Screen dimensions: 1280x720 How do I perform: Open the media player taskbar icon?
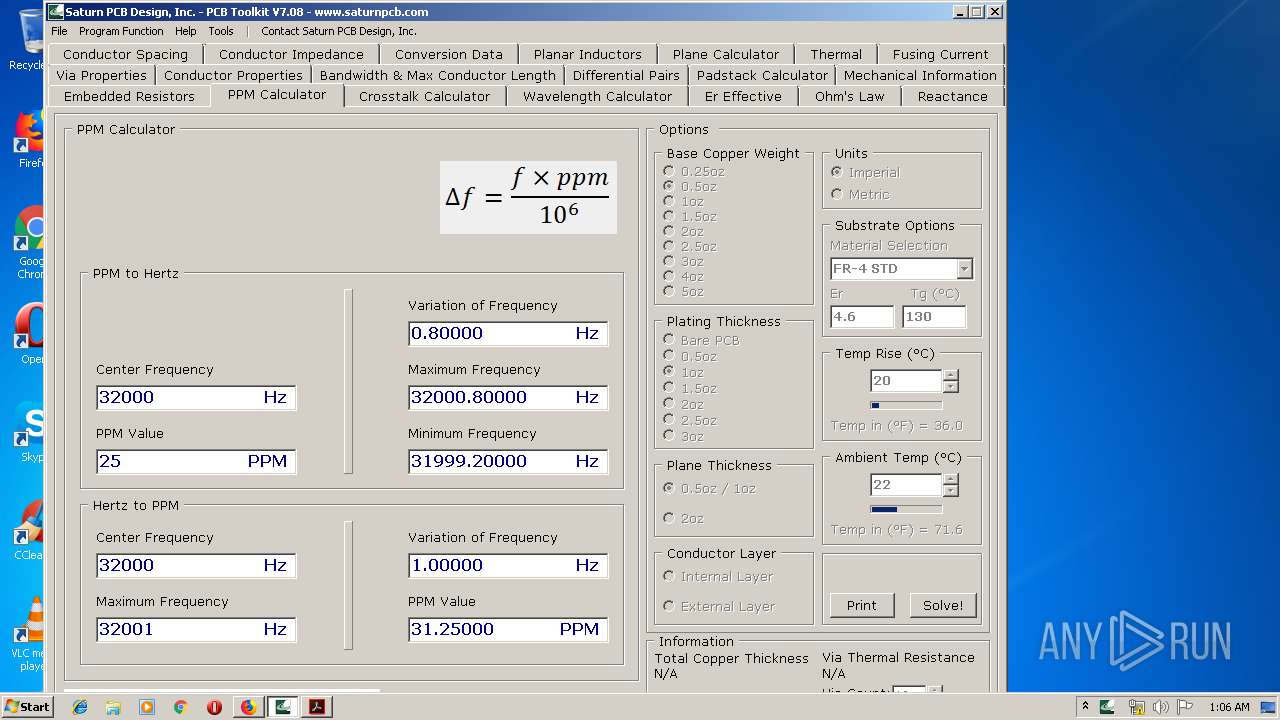(147, 707)
